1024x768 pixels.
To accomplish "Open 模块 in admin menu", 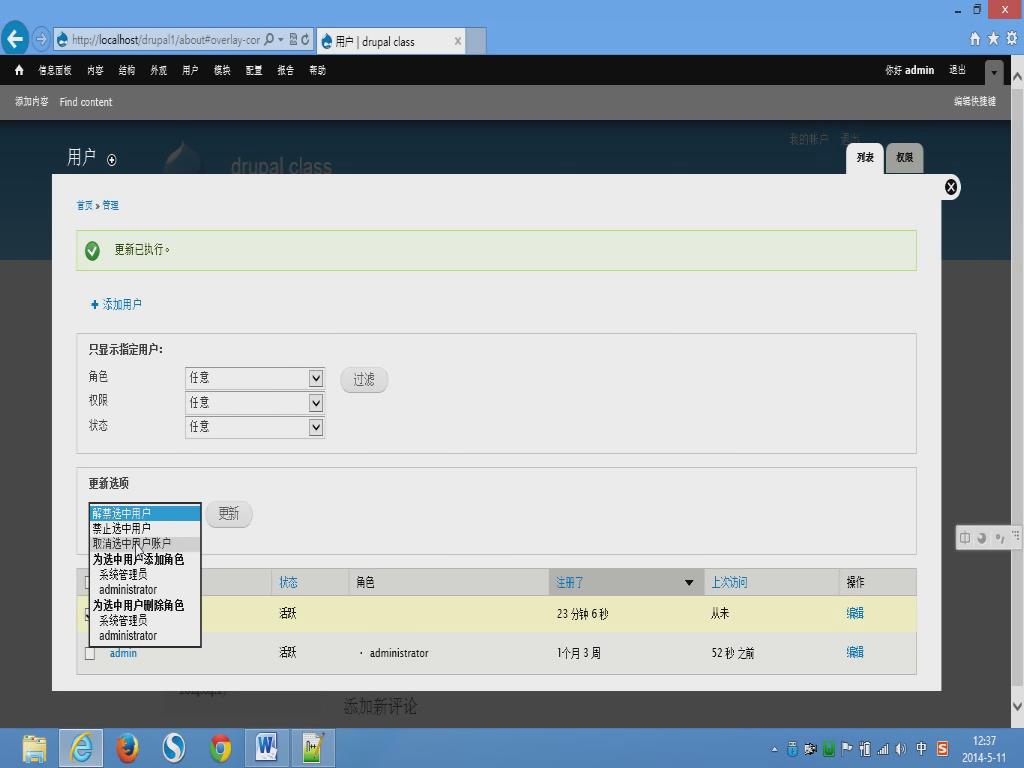I will [x=222, y=70].
